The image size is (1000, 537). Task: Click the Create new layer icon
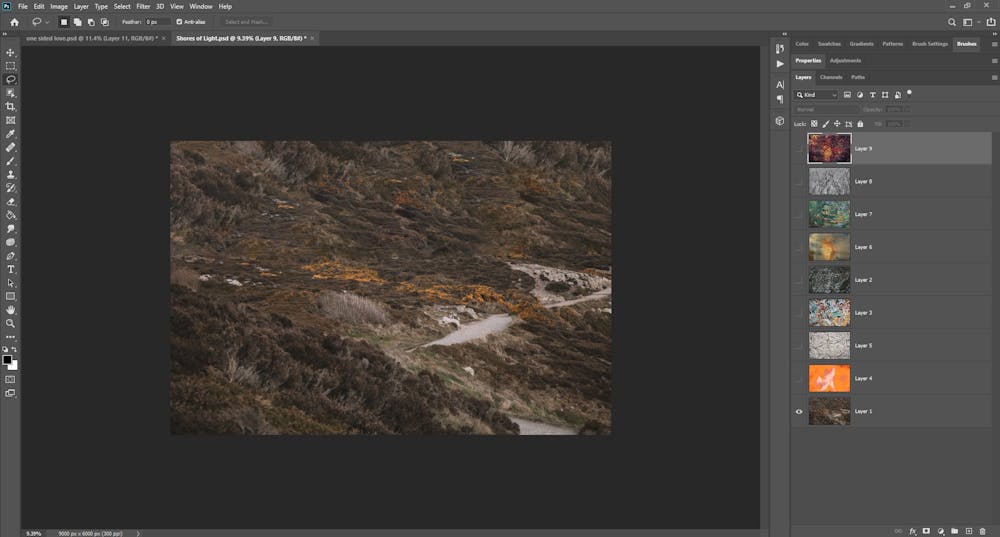pos(968,531)
